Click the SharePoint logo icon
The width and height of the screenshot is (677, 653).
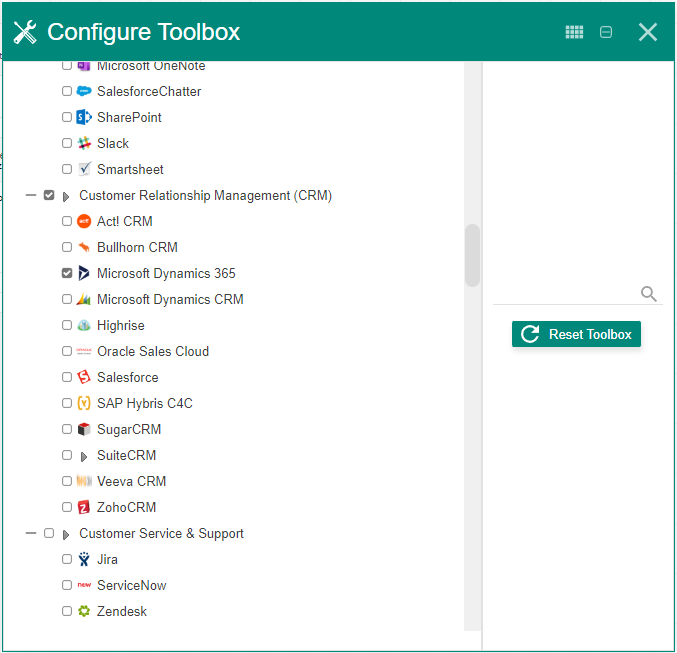84,117
